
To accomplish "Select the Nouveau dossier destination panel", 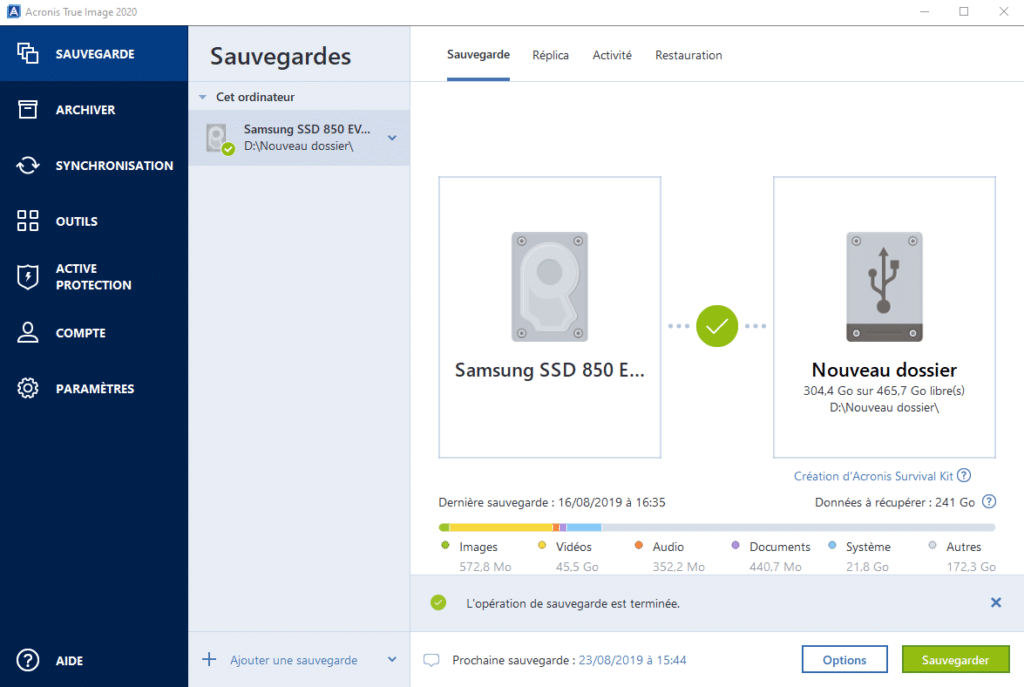I will coord(884,317).
